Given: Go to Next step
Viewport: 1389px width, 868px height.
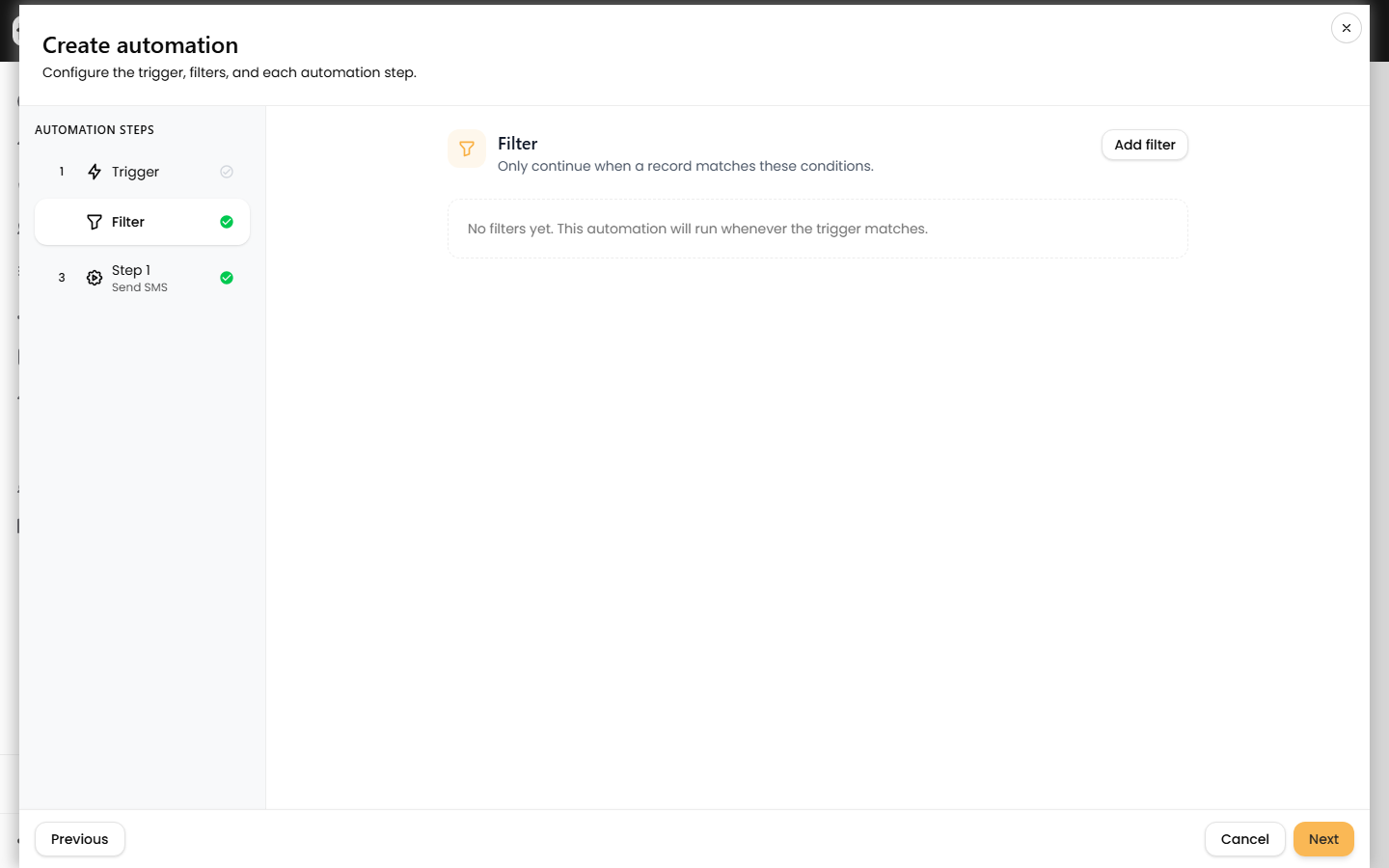Looking at the screenshot, I should click(x=1323, y=839).
